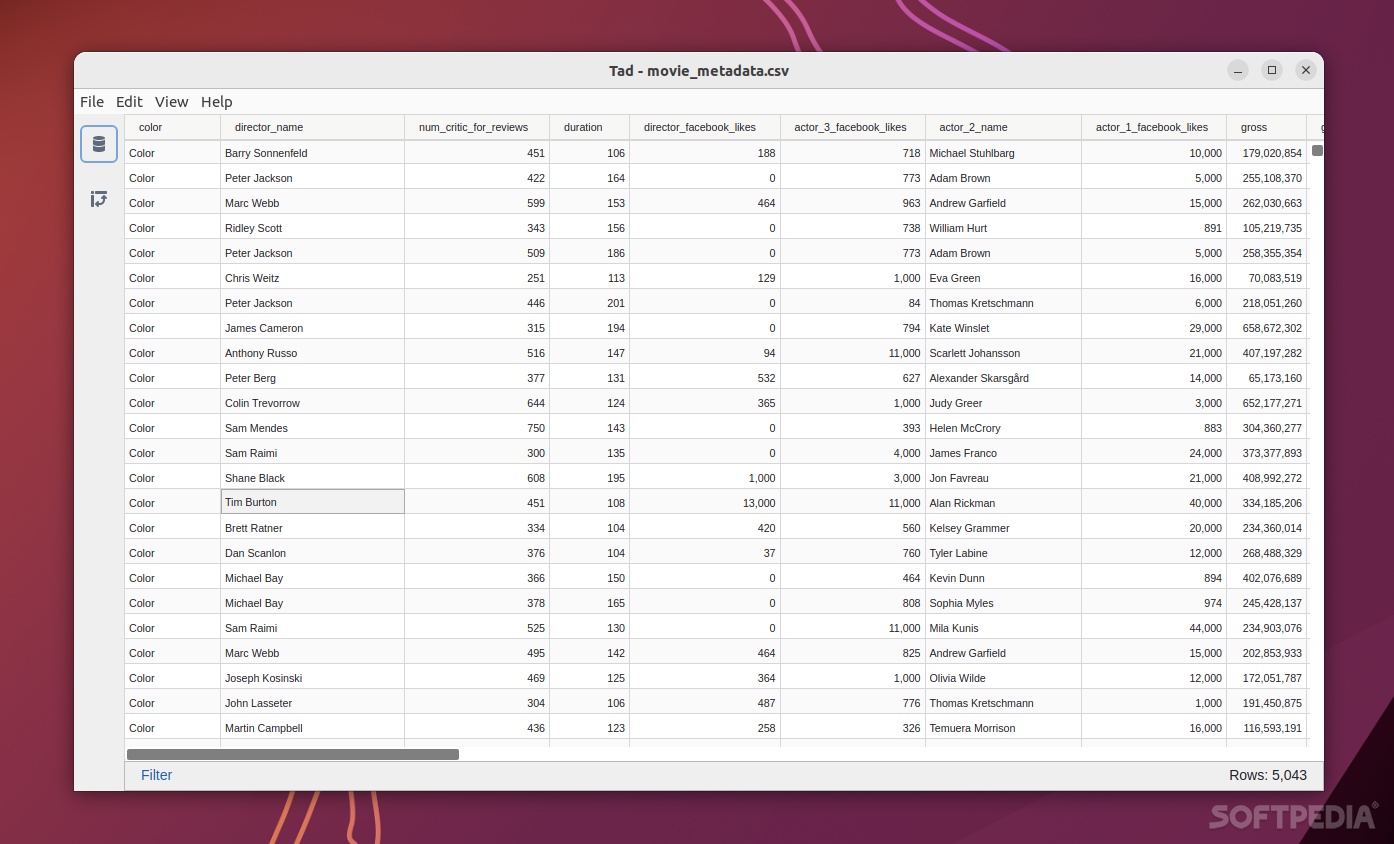Select the actor_1_facebook_likes column header

point(1154,127)
